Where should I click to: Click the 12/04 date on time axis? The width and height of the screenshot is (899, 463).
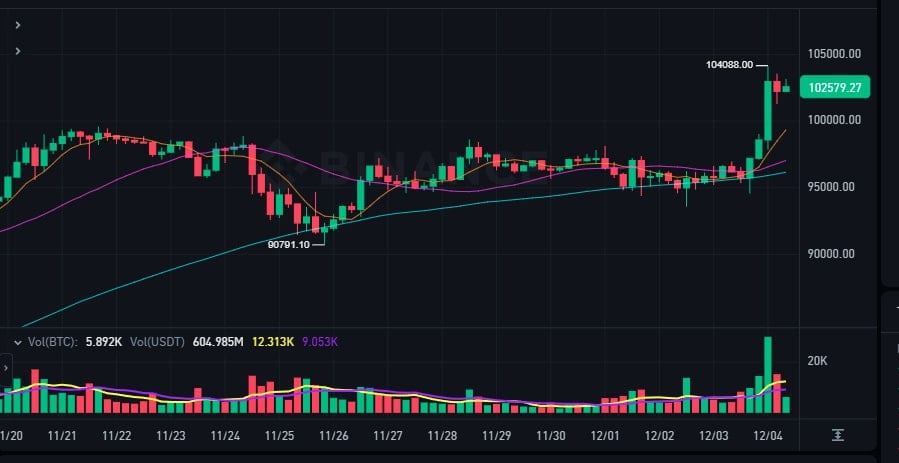click(x=767, y=436)
